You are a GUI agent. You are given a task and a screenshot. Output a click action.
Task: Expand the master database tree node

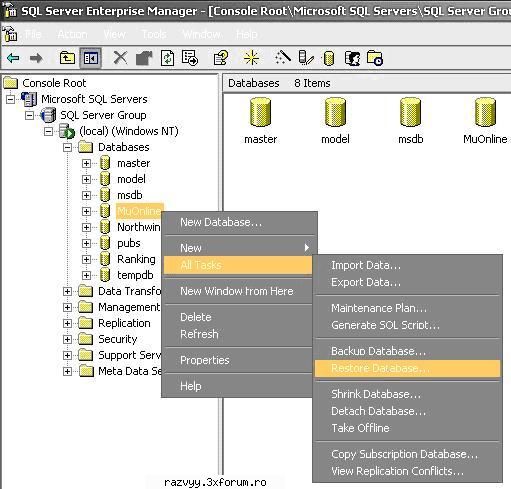point(86,163)
